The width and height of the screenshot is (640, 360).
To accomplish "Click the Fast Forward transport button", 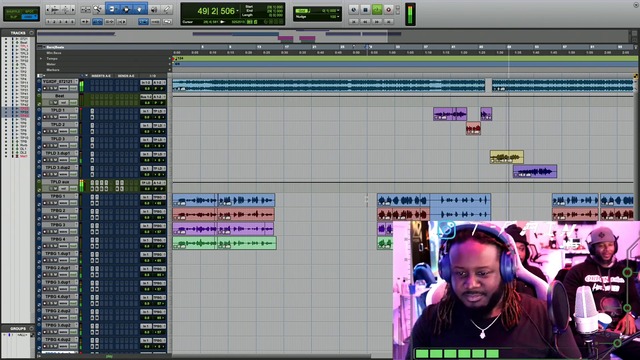I will (x=377, y=21).
